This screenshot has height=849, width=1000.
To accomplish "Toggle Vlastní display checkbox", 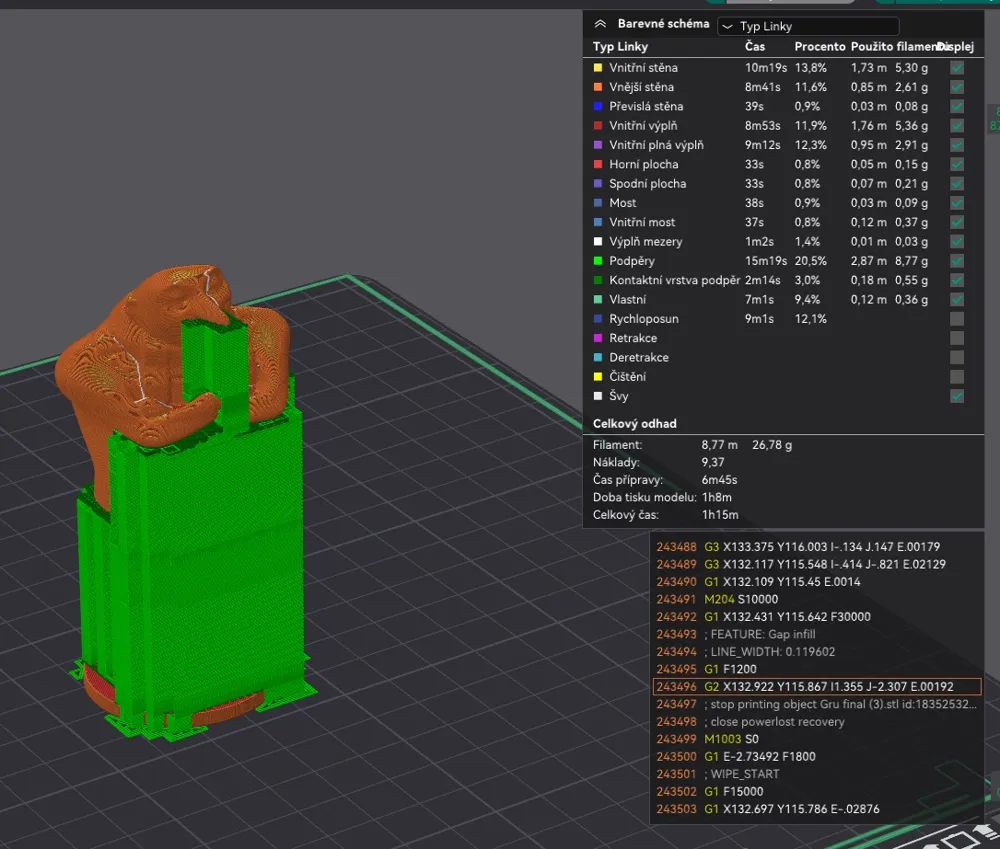I will 957,299.
